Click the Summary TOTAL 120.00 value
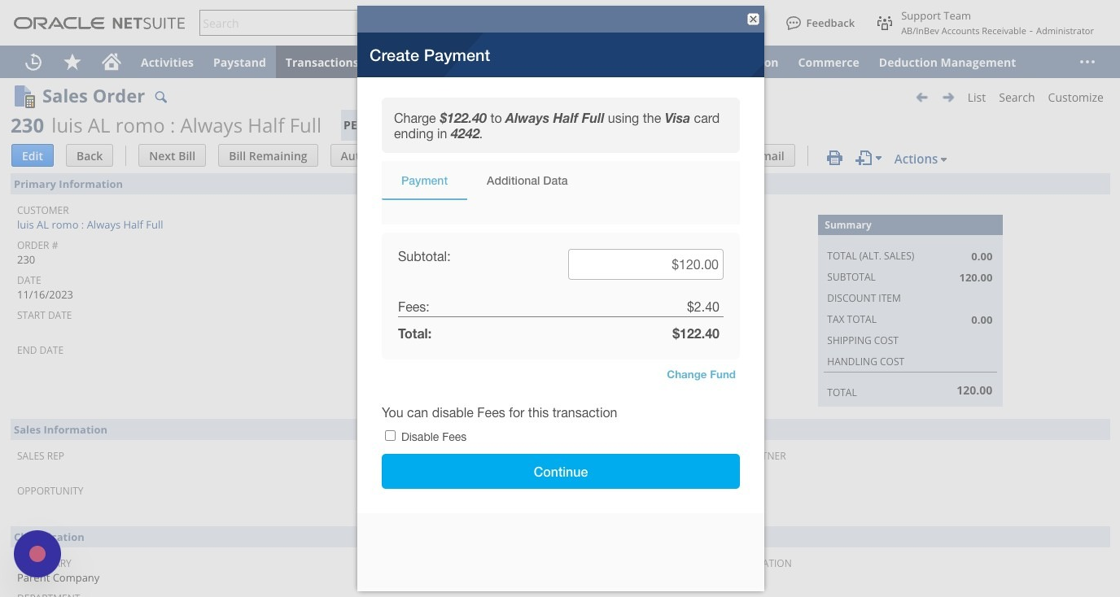Image resolution: width=1120 pixels, height=597 pixels. [974, 391]
